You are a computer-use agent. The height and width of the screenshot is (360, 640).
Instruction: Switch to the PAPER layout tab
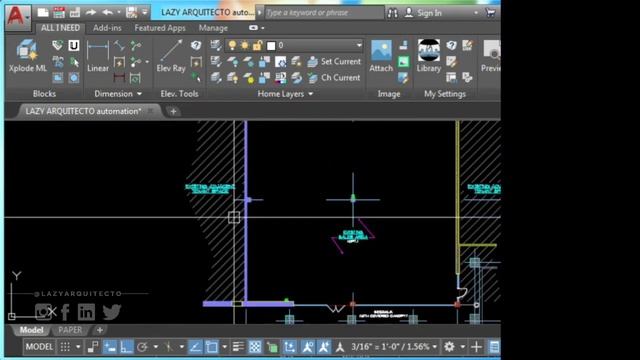tap(70, 330)
